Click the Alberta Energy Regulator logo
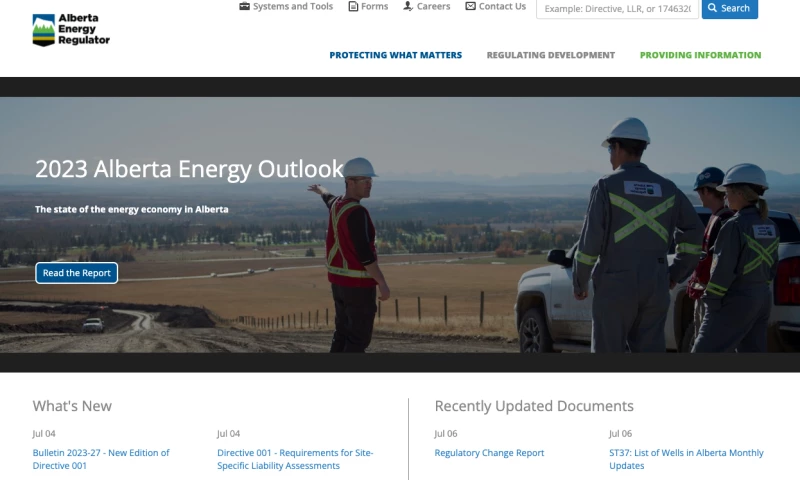The height and width of the screenshot is (480, 800). tap(71, 30)
